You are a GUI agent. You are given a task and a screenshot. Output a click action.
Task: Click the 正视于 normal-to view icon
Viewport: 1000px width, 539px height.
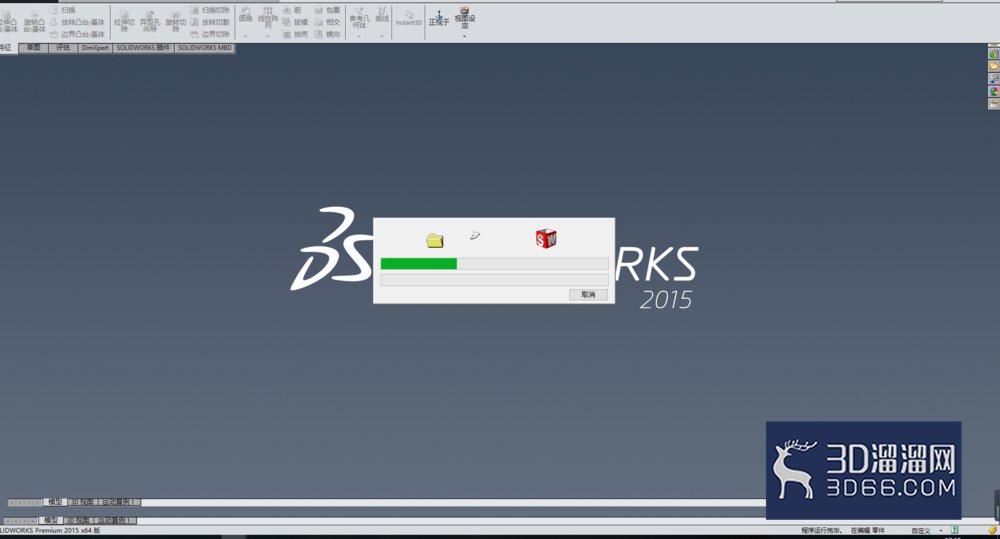pyautogui.click(x=439, y=18)
